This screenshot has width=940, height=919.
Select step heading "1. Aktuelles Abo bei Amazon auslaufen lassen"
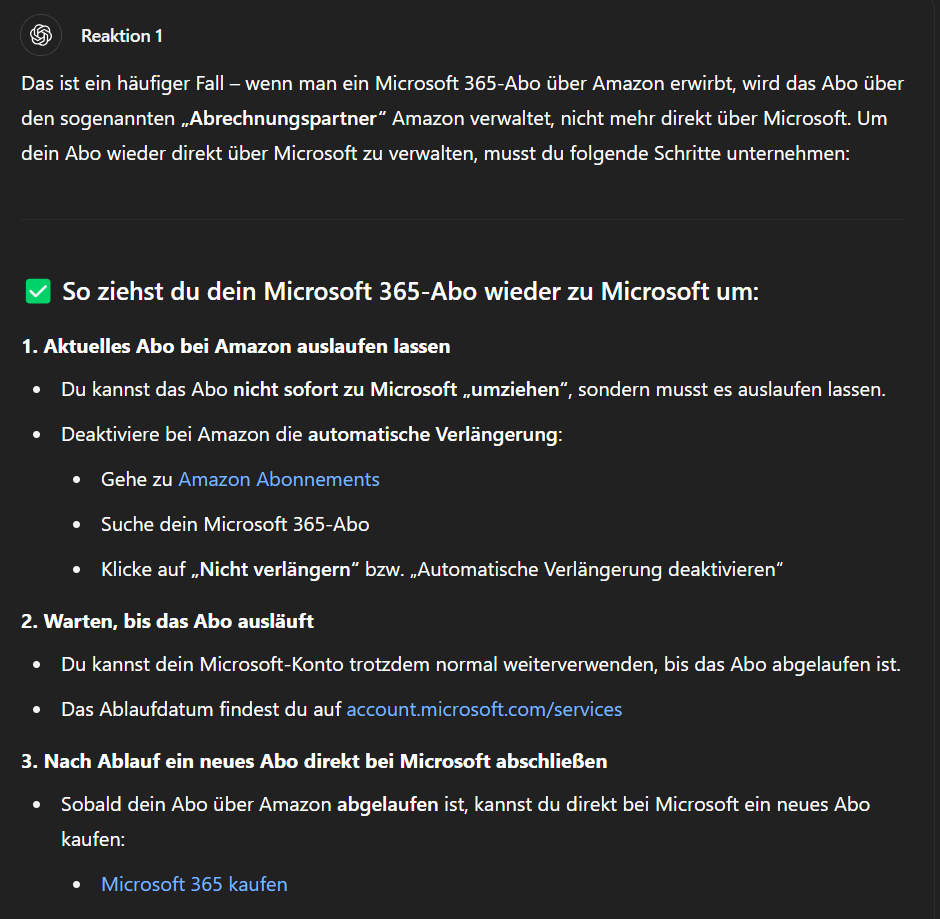236,346
